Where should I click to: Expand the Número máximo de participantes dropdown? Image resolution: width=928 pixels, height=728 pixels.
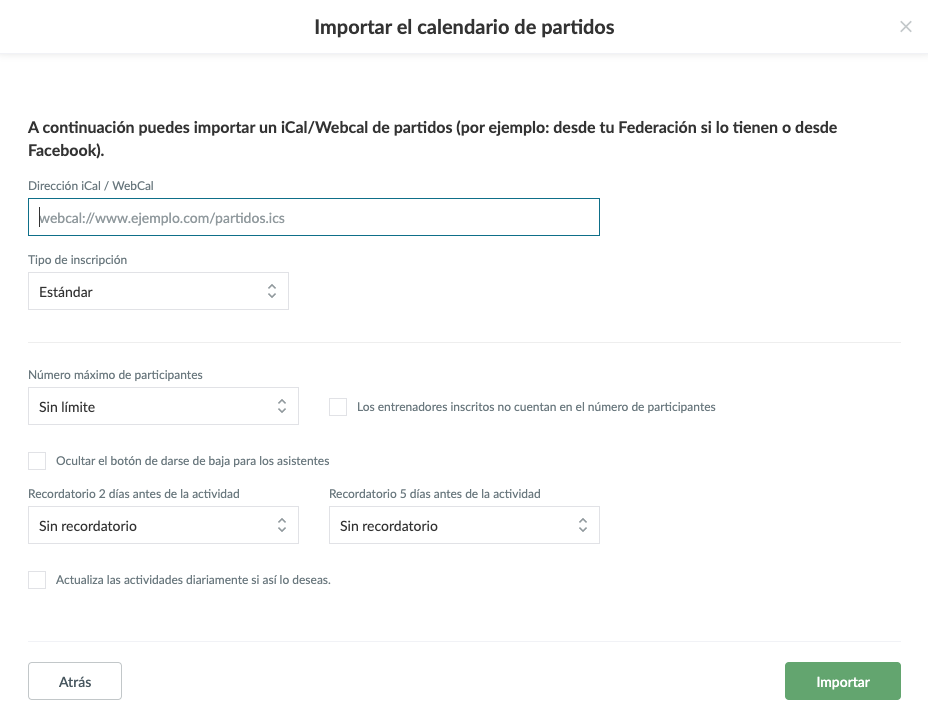pos(163,407)
